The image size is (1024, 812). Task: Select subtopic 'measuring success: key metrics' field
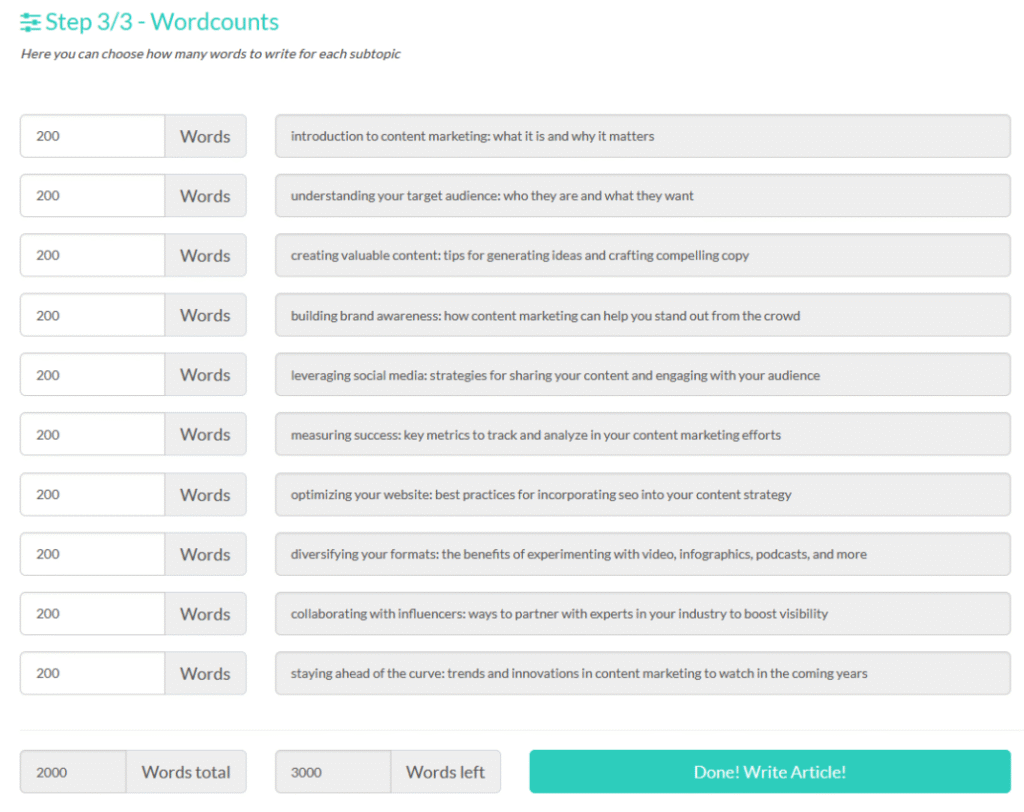tap(643, 434)
